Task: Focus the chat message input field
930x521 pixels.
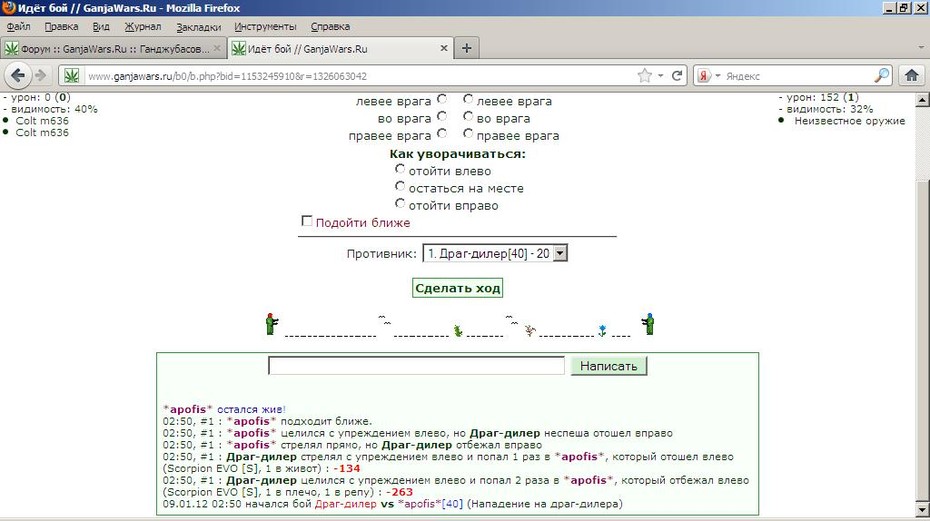Action: pyautogui.click(x=416, y=366)
